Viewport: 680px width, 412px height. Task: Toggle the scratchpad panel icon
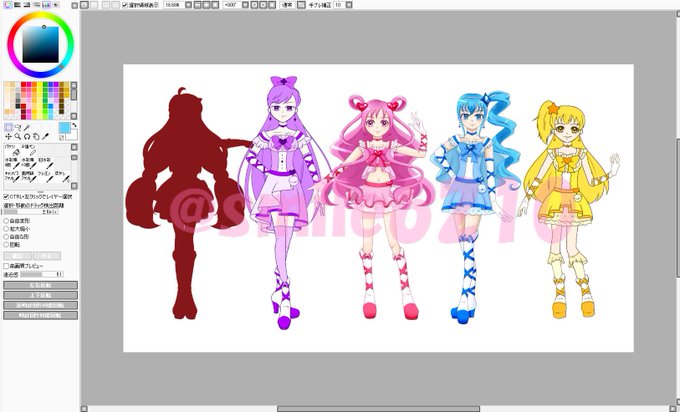[x=56, y=5]
